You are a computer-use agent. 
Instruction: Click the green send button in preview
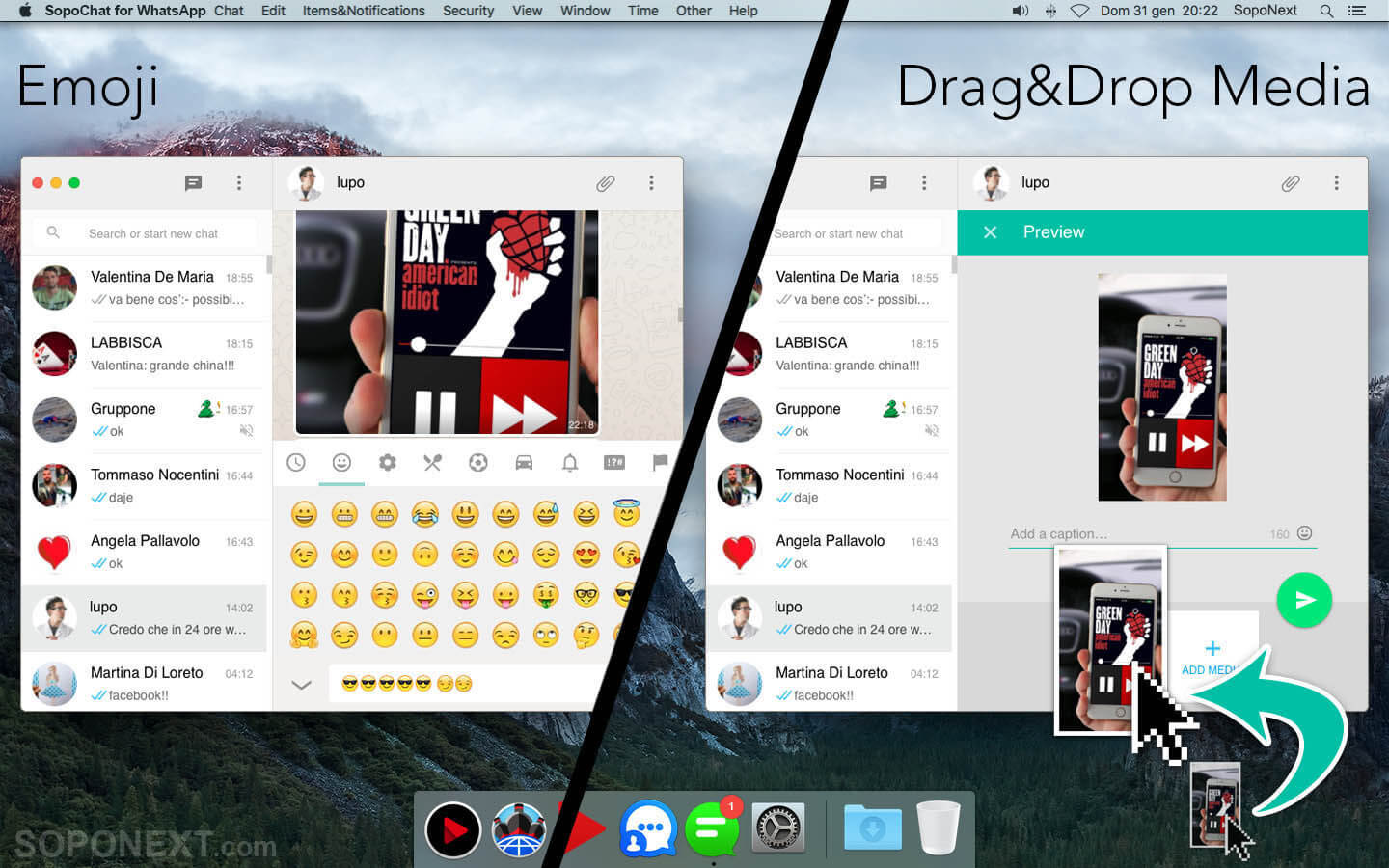tap(1304, 600)
